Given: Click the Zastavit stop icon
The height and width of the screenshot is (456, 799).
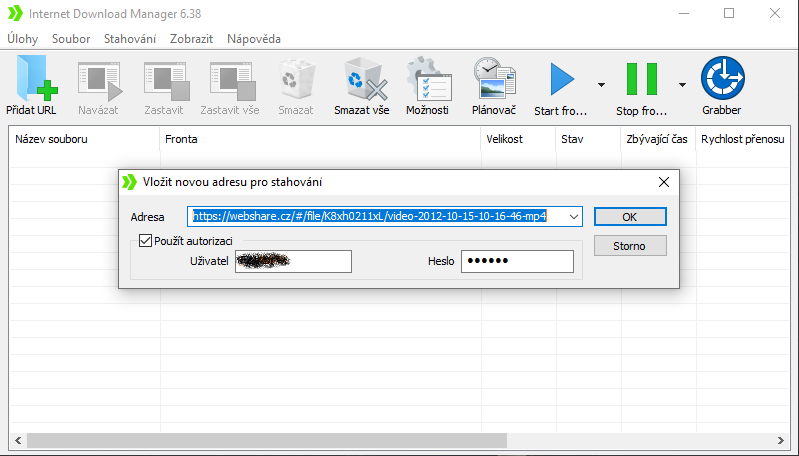Looking at the screenshot, I should pyautogui.click(x=166, y=82).
